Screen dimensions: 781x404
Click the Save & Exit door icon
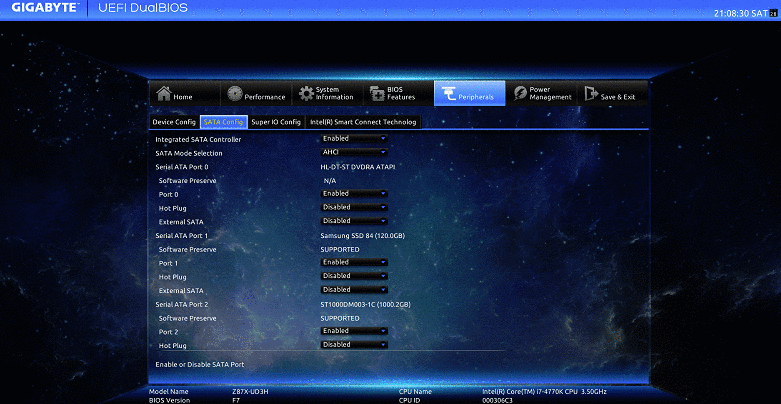[591, 94]
